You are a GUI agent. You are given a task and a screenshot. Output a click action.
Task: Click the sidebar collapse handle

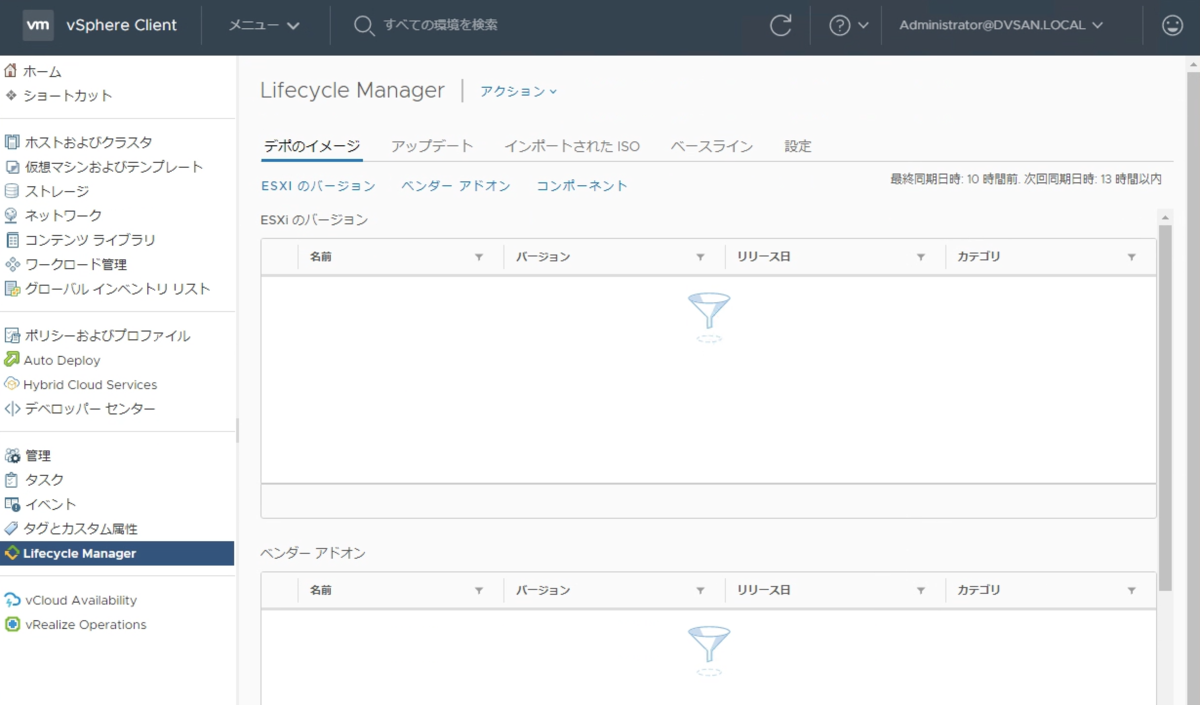tap(237, 430)
